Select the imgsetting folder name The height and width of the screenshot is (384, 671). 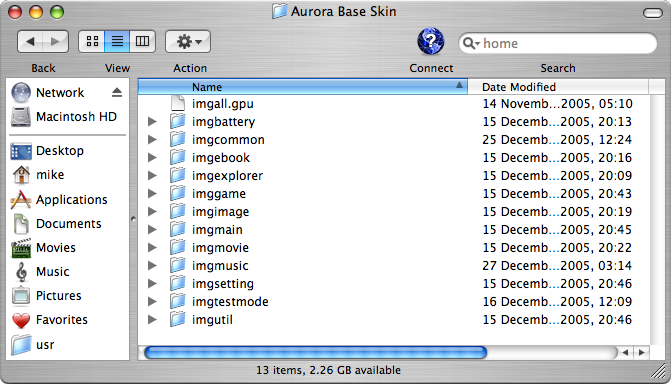[223, 284]
